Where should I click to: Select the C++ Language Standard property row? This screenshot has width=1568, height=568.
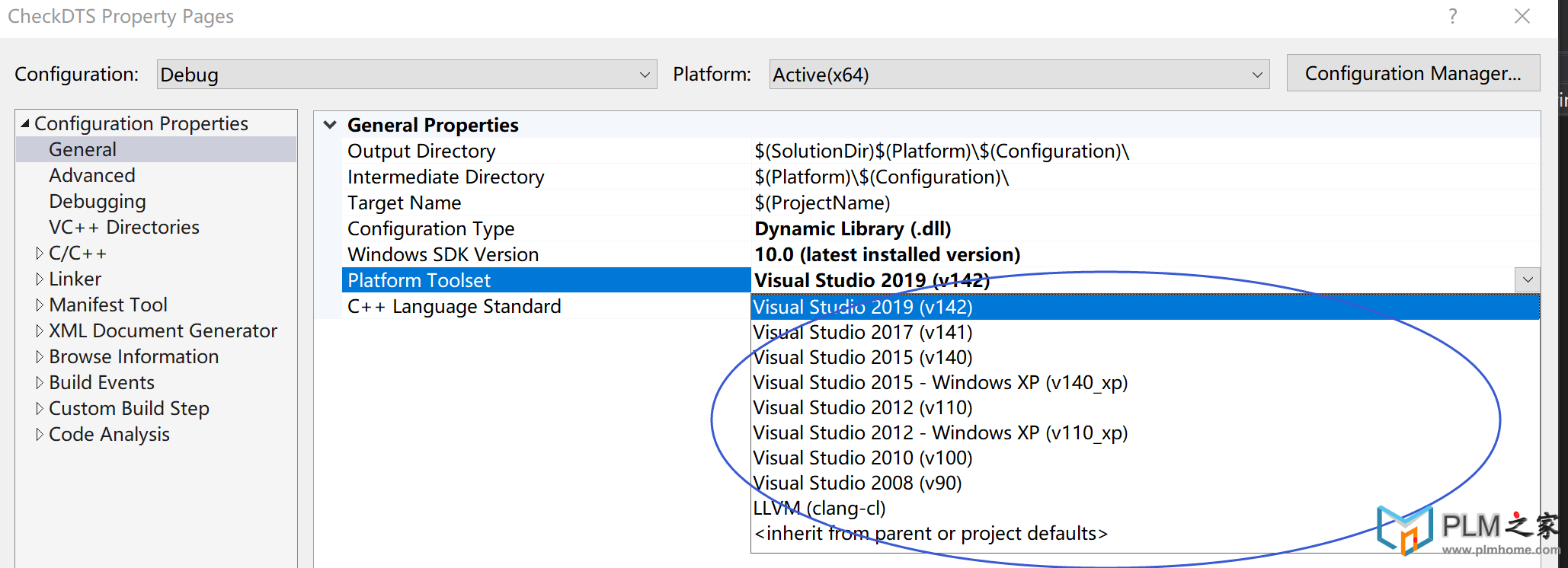click(x=546, y=306)
